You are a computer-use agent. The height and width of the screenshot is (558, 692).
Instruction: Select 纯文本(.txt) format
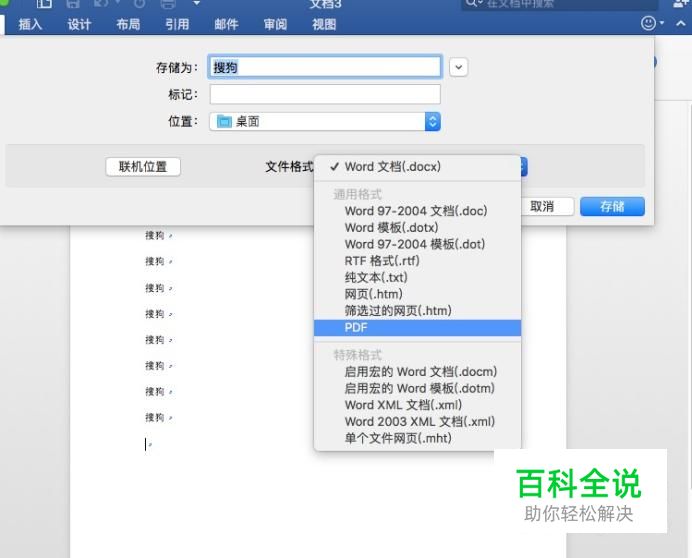coord(417,278)
